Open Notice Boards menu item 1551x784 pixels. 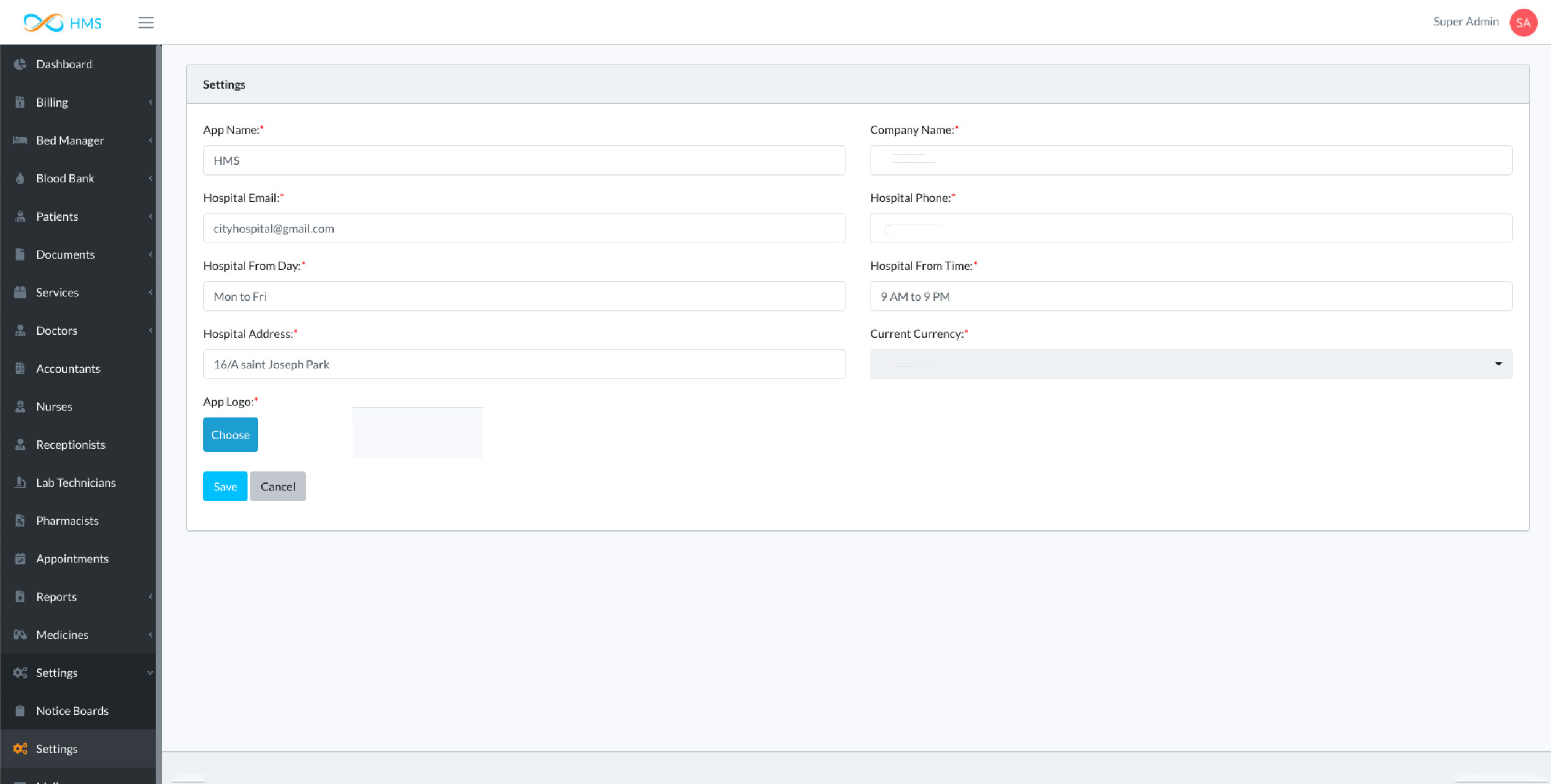tap(72, 711)
